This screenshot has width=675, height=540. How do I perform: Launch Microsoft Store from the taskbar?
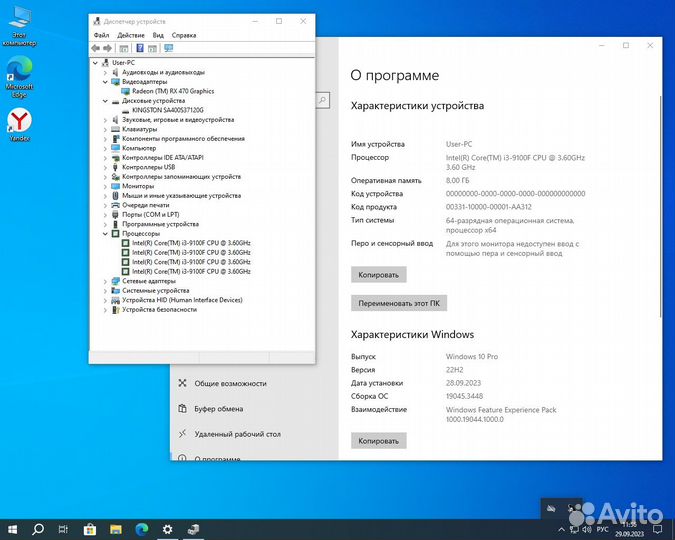(90, 529)
